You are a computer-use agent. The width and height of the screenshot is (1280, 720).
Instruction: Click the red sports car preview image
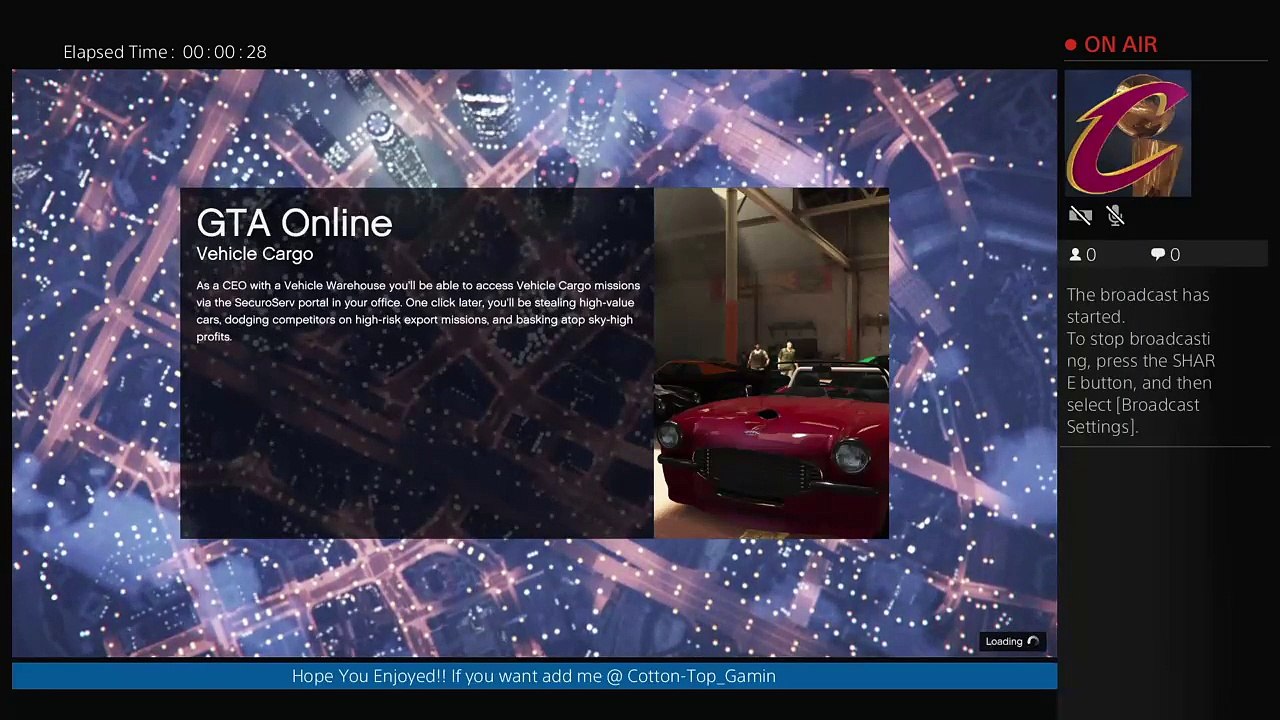[771, 364]
